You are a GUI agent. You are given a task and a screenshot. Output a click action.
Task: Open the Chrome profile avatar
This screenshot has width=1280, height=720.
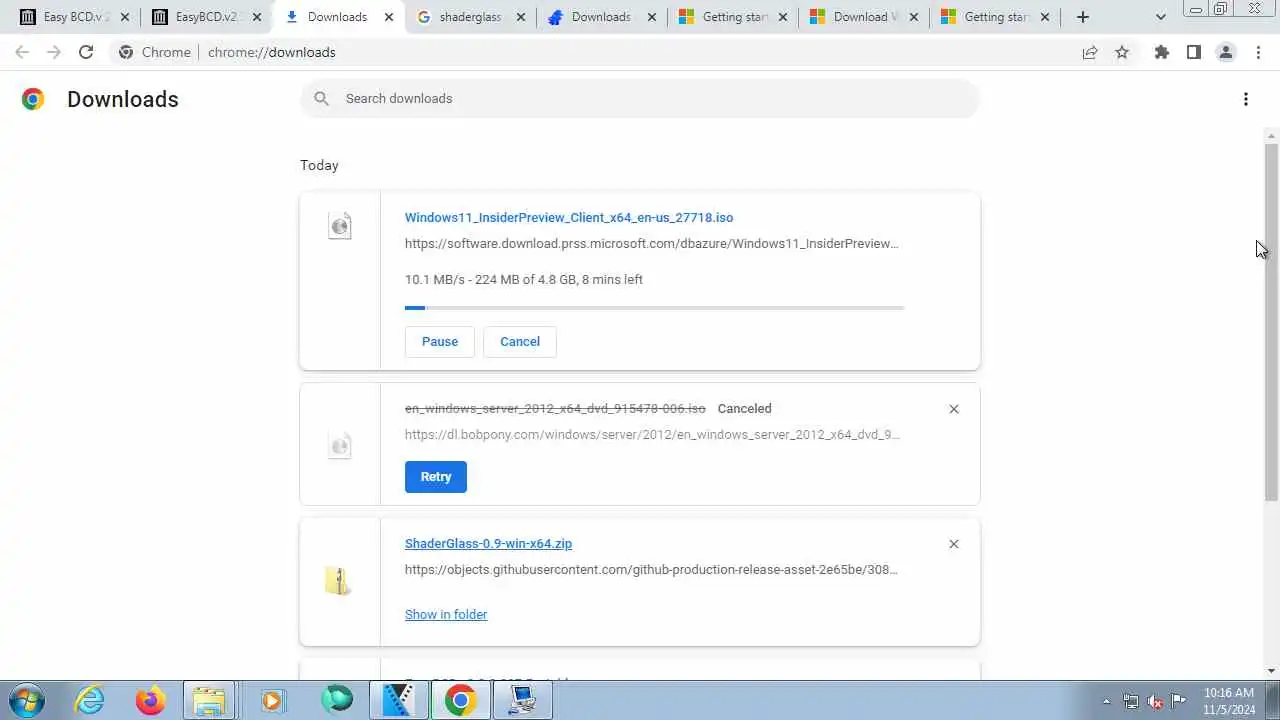pos(1226,52)
